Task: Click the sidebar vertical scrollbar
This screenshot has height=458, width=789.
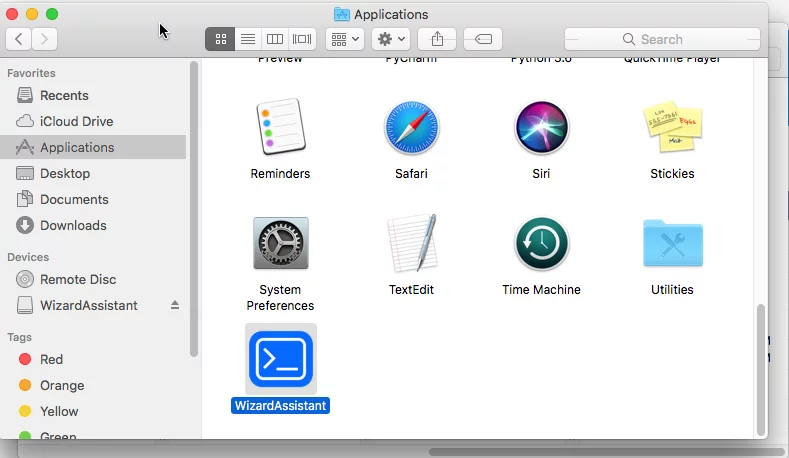Action: tap(194, 209)
